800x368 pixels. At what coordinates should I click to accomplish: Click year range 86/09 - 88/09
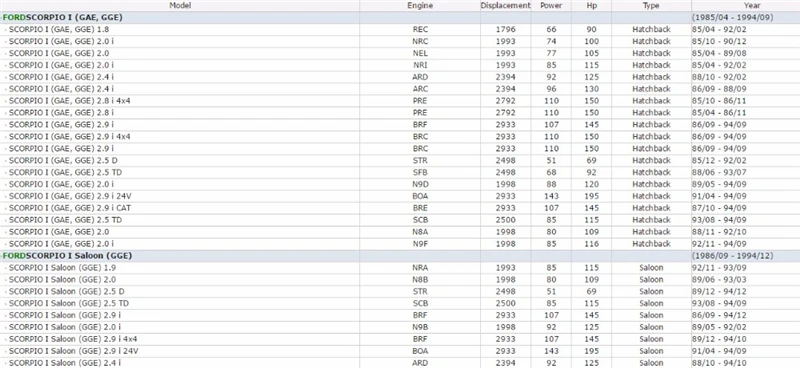(x=719, y=89)
